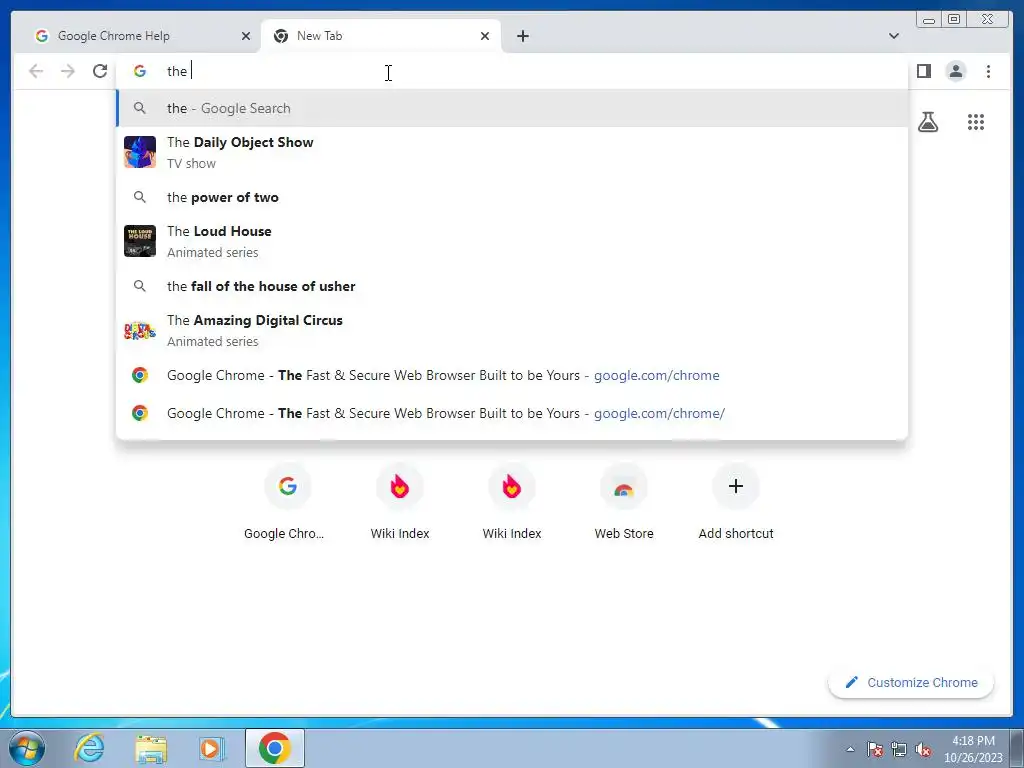This screenshot has height=768, width=1024.
Task: Expand the tab search dropdown arrow
Action: pyautogui.click(x=893, y=36)
